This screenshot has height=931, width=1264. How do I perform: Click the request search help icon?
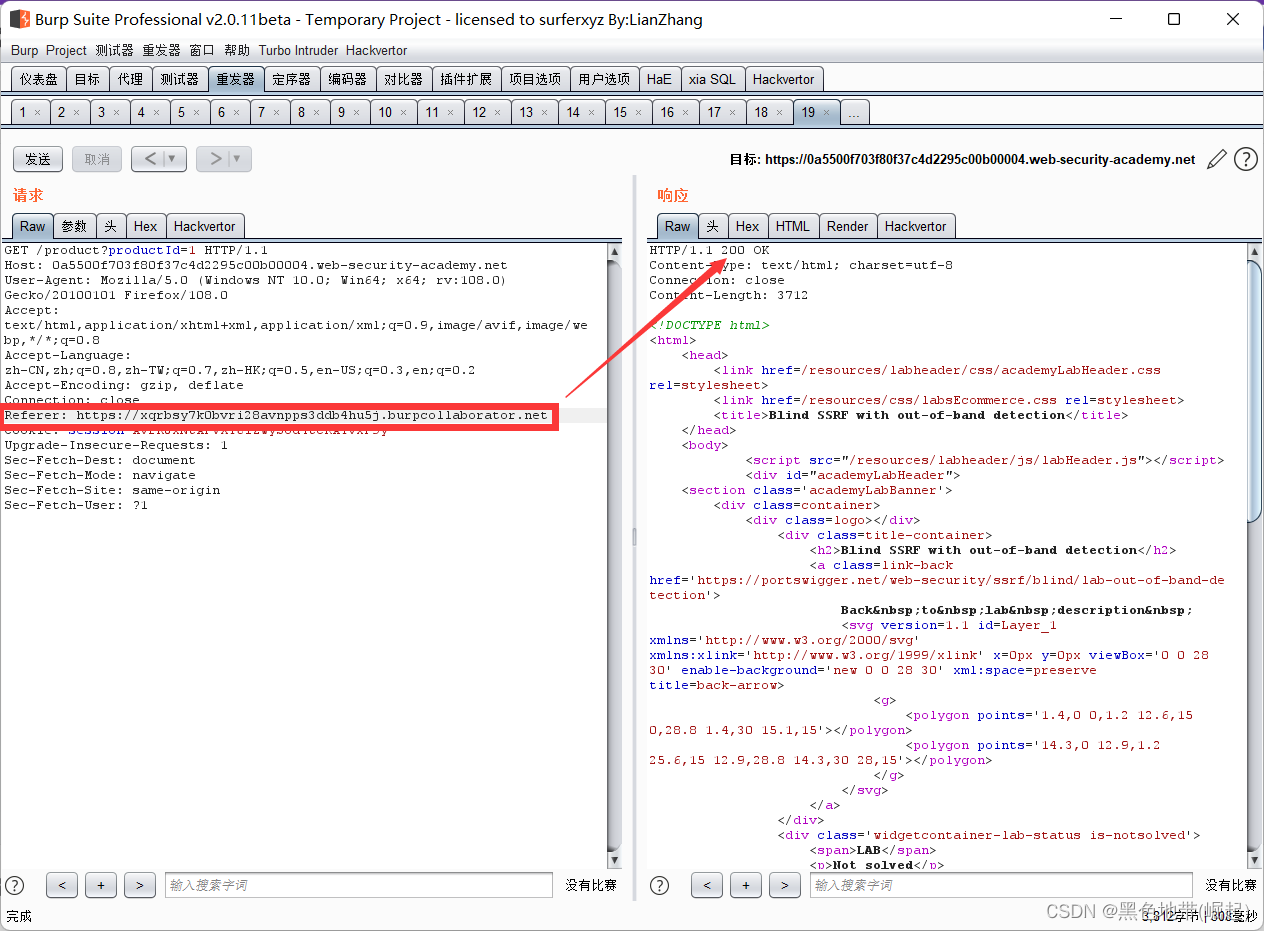[x=15, y=885]
